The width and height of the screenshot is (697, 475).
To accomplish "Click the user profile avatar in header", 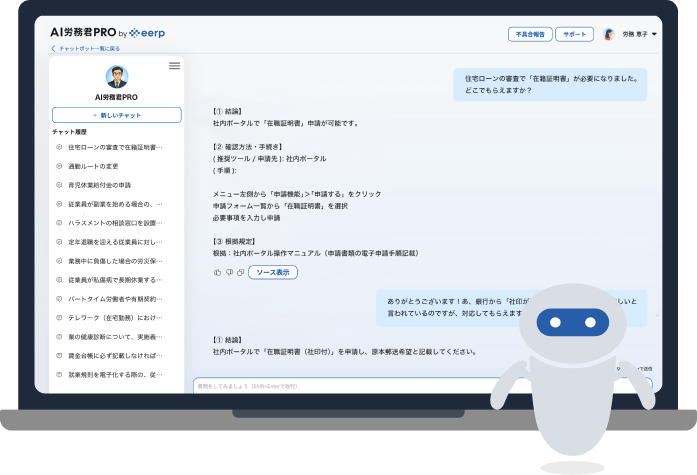I will click(x=609, y=34).
